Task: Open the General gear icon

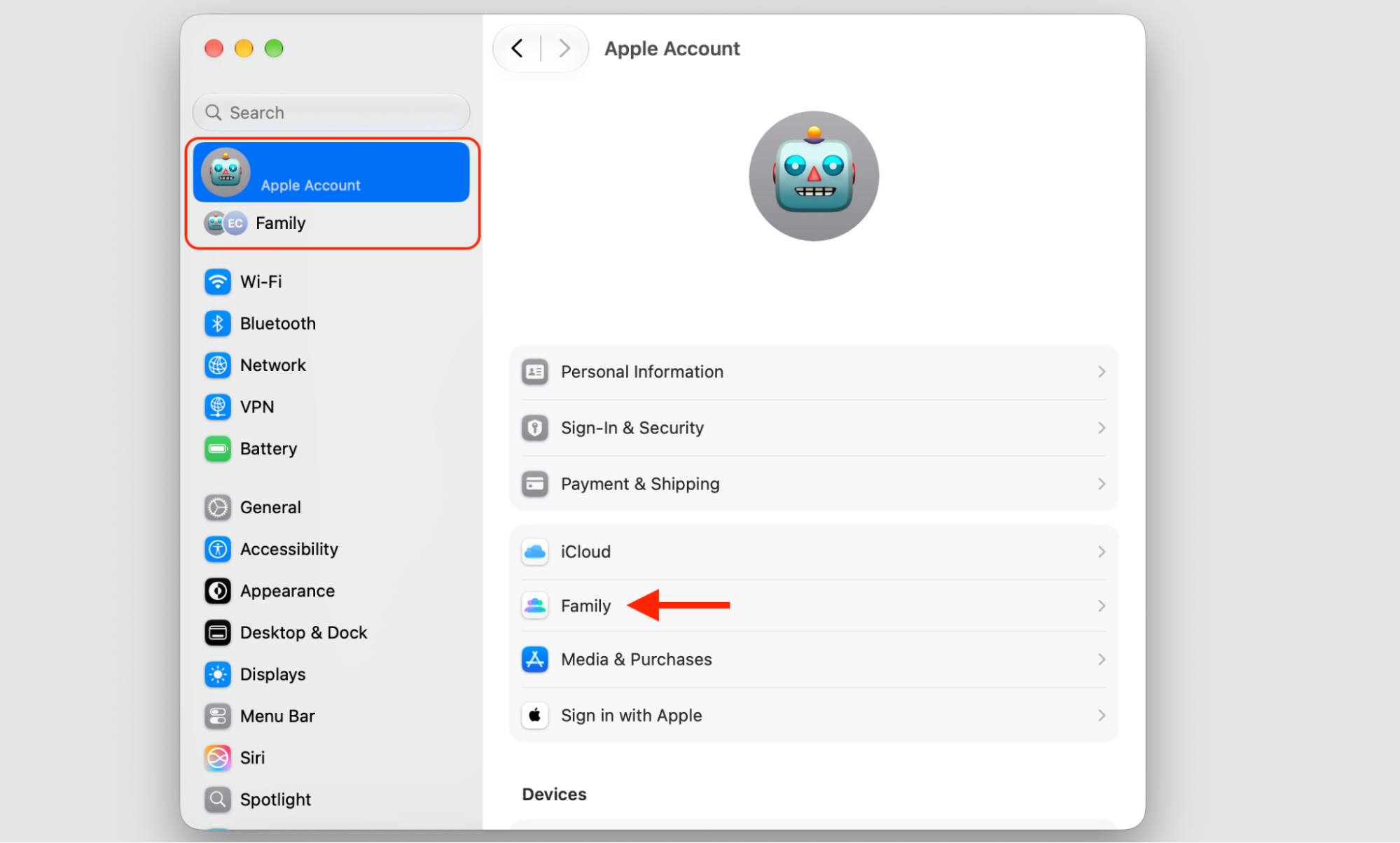Action: click(x=218, y=508)
